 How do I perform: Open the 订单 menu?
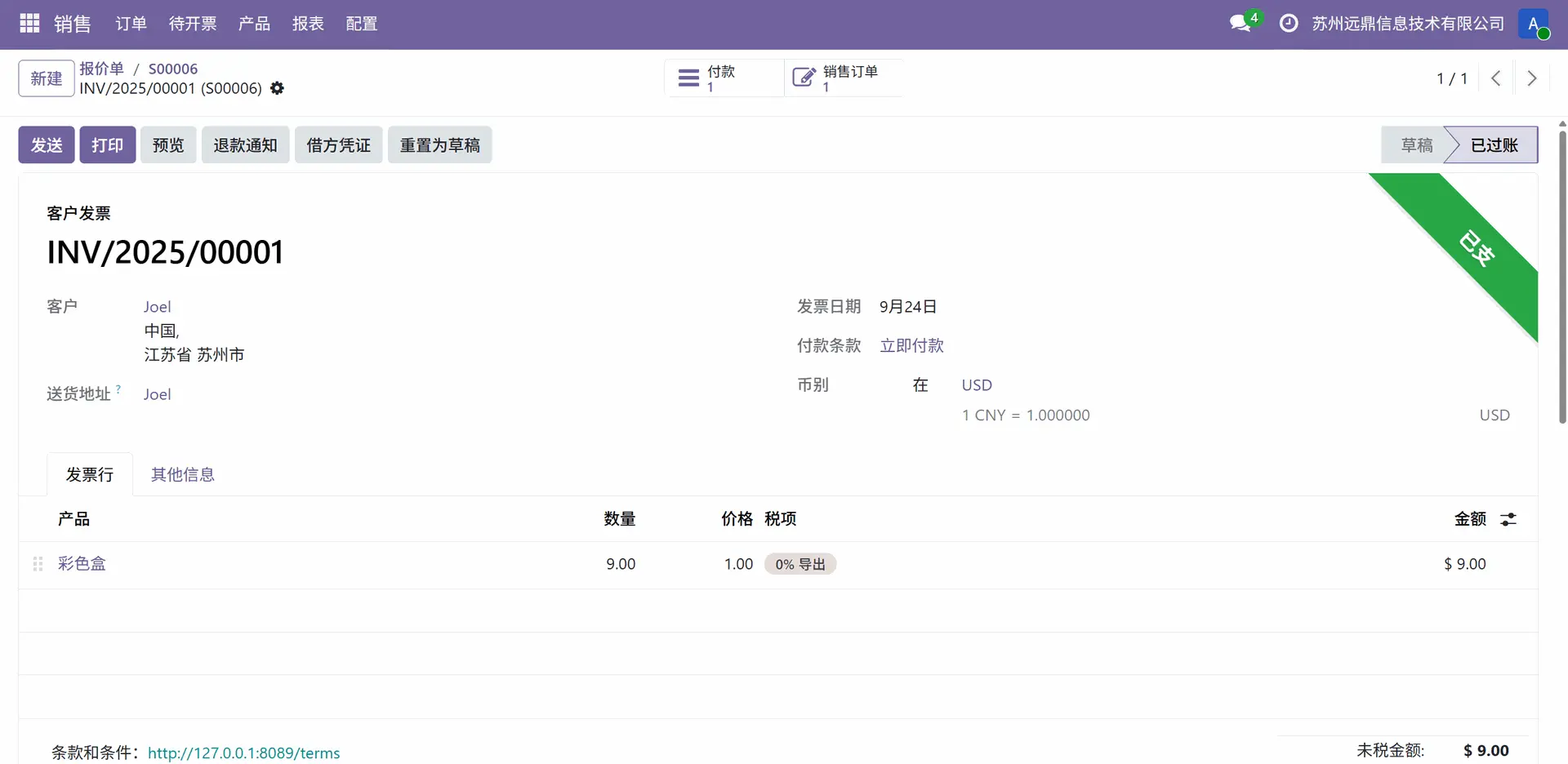pos(131,24)
